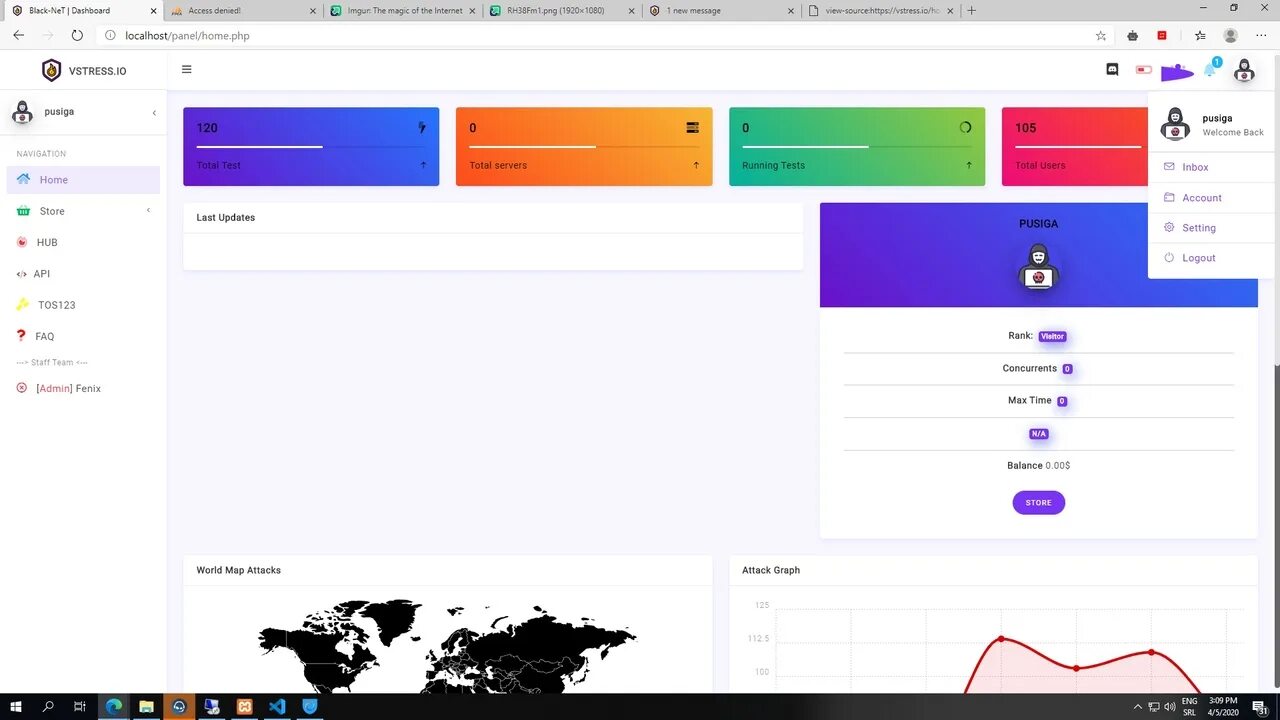1280x720 pixels.
Task: Click the HUB red circle icon
Action: click(22, 242)
